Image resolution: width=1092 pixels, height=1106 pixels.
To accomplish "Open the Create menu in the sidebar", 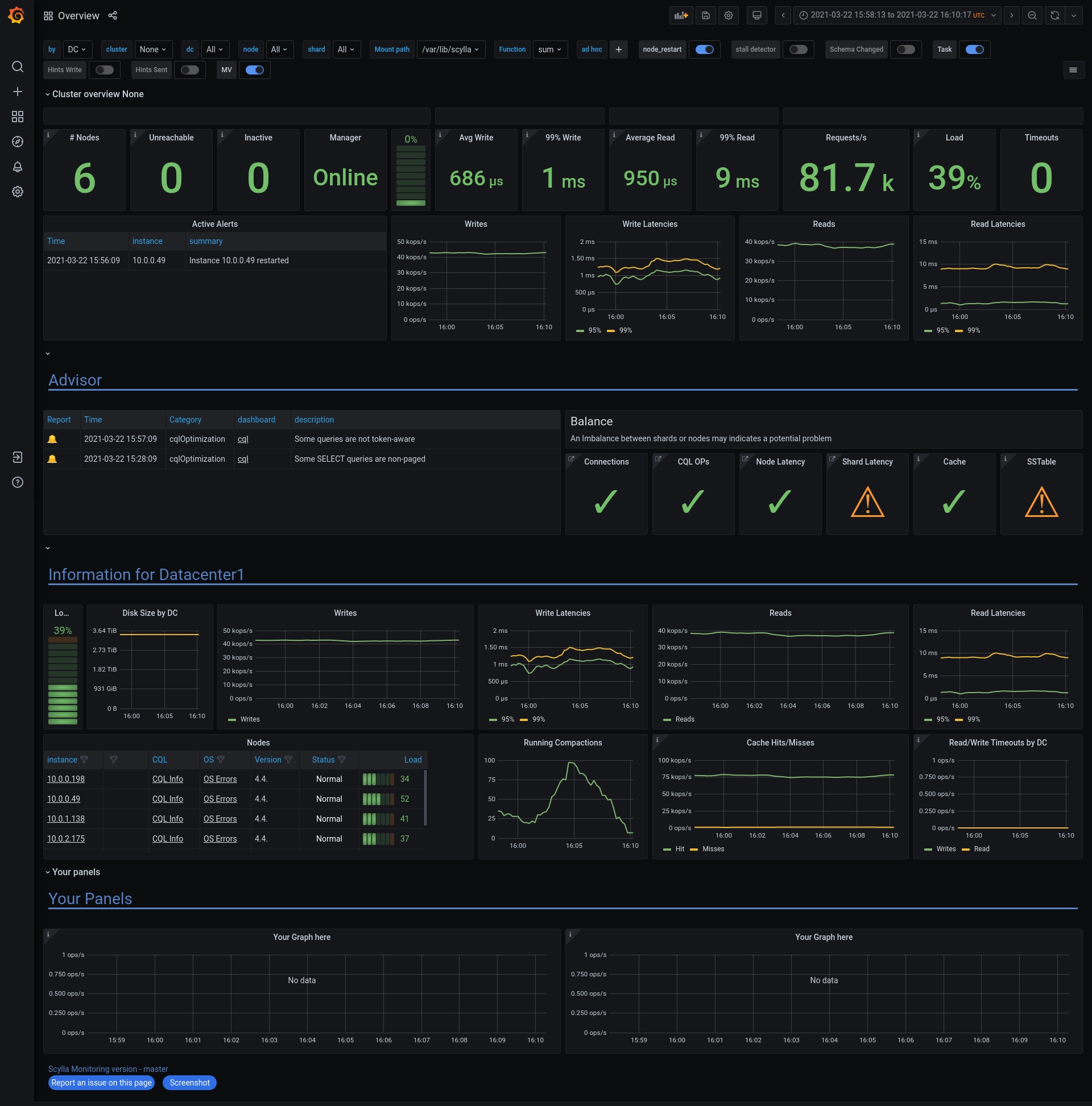I will [x=17, y=91].
